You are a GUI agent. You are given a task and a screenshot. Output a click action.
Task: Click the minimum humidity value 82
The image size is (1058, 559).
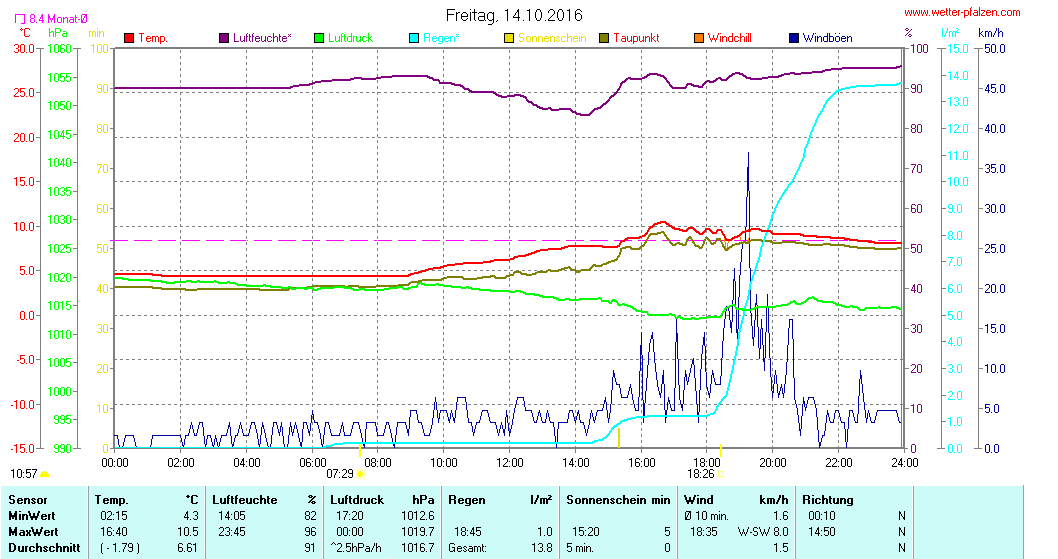(x=310, y=516)
